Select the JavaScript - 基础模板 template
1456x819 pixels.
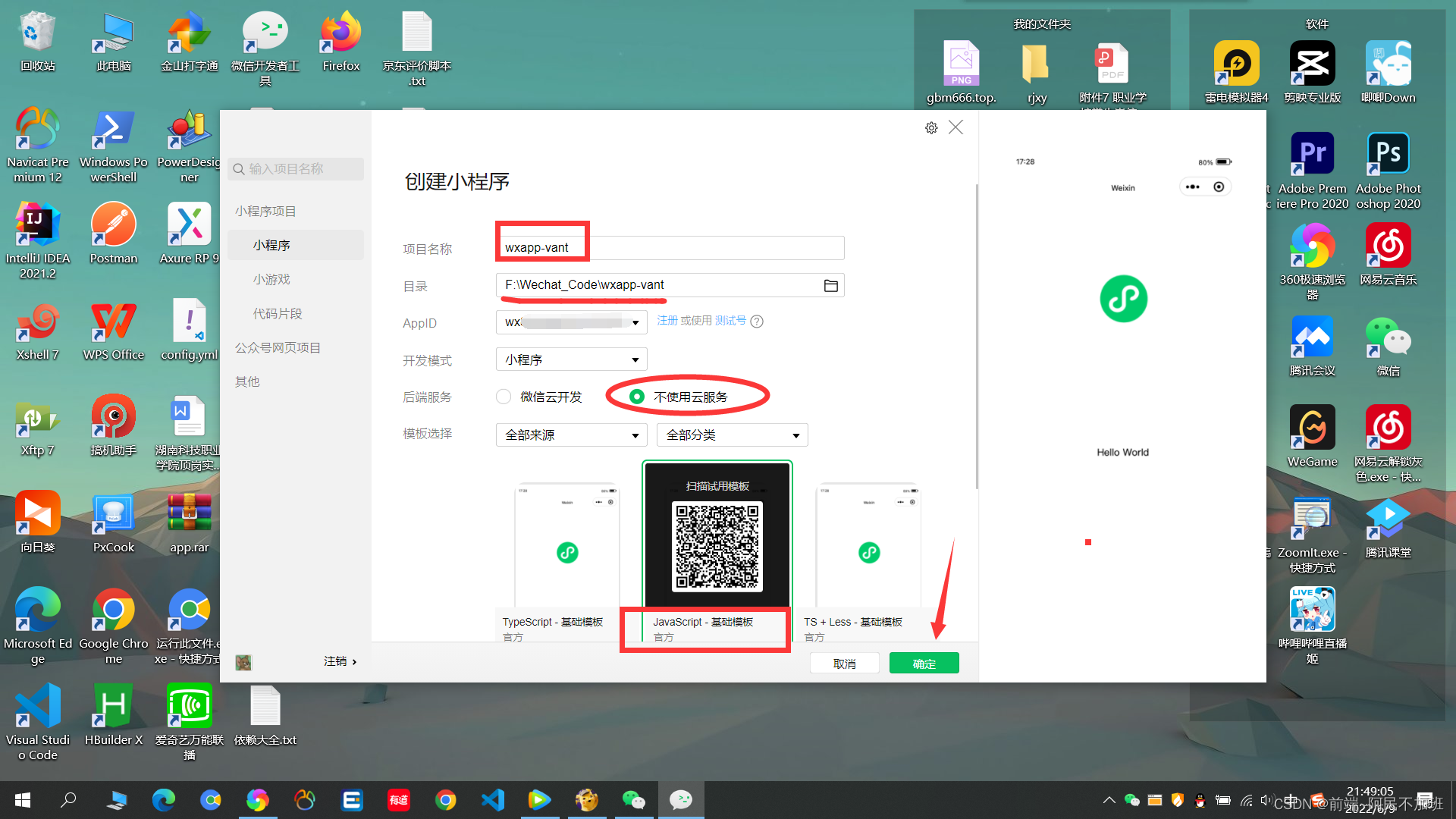717,552
